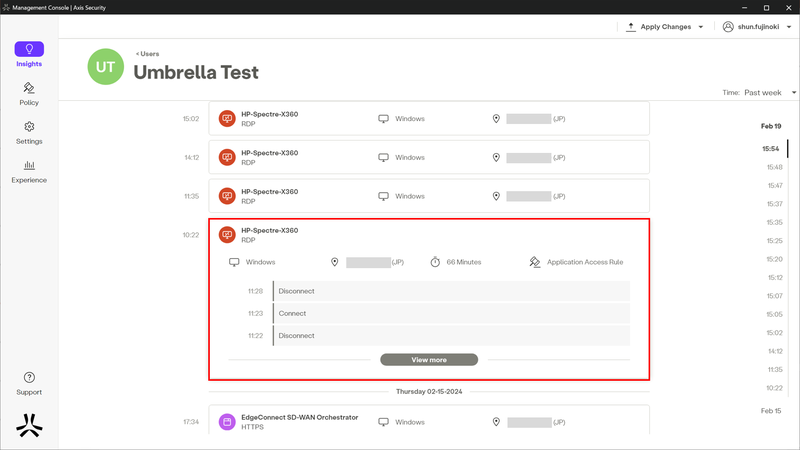Viewport: 800px width, 450px height.
Task: Click the Apply Changes button label
Action: point(665,27)
